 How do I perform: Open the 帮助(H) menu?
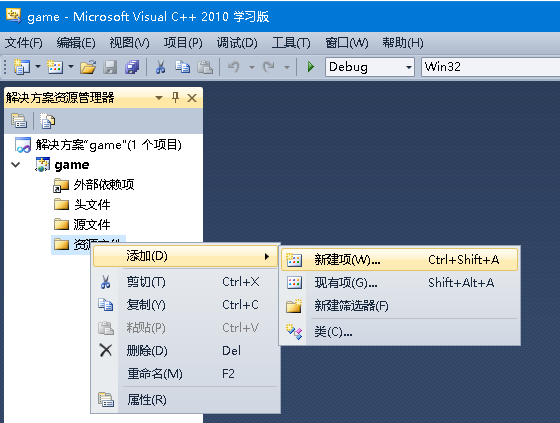403,43
